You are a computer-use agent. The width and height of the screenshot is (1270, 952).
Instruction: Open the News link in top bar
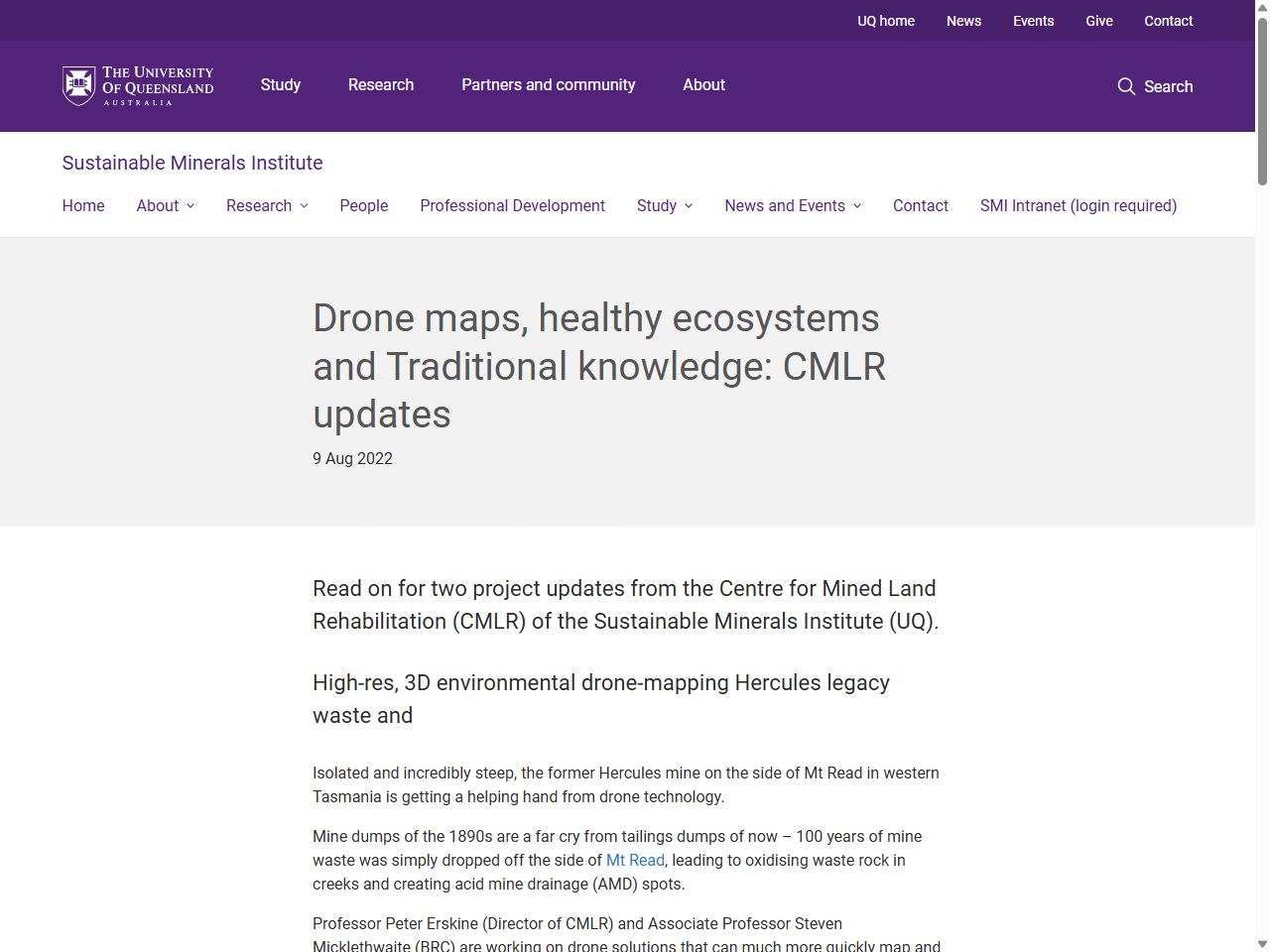[963, 21]
